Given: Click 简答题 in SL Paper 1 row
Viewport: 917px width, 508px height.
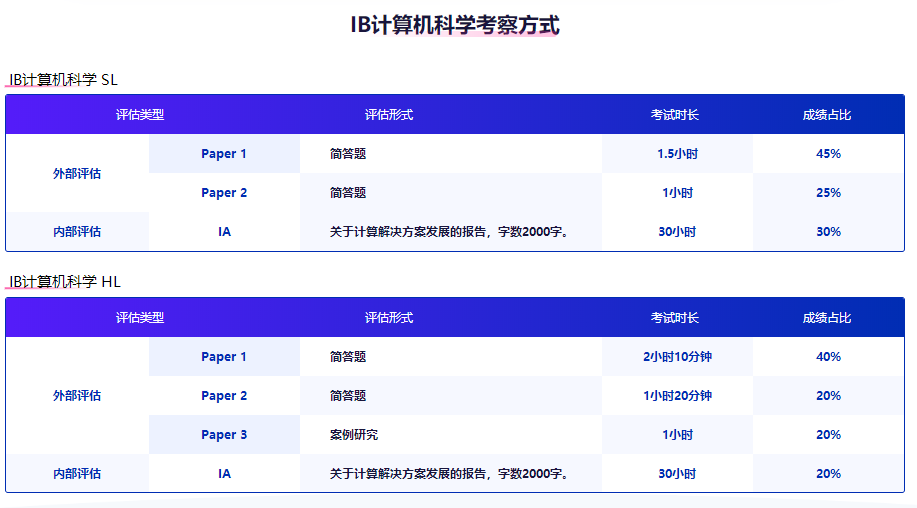Looking at the screenshot, I should point(348,154).
